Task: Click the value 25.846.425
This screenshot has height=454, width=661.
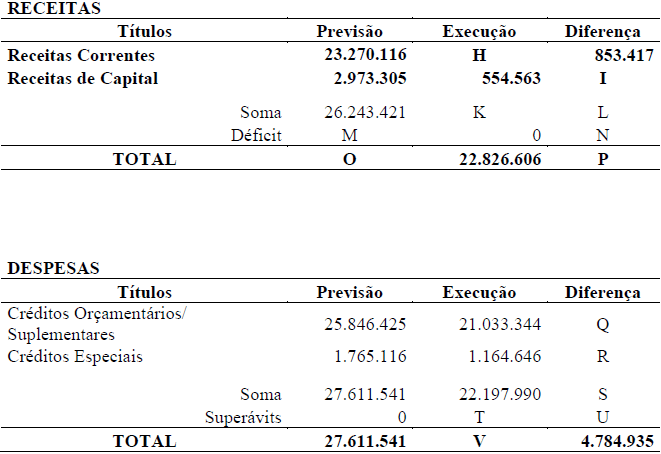Action: click(x=366, y=324)
